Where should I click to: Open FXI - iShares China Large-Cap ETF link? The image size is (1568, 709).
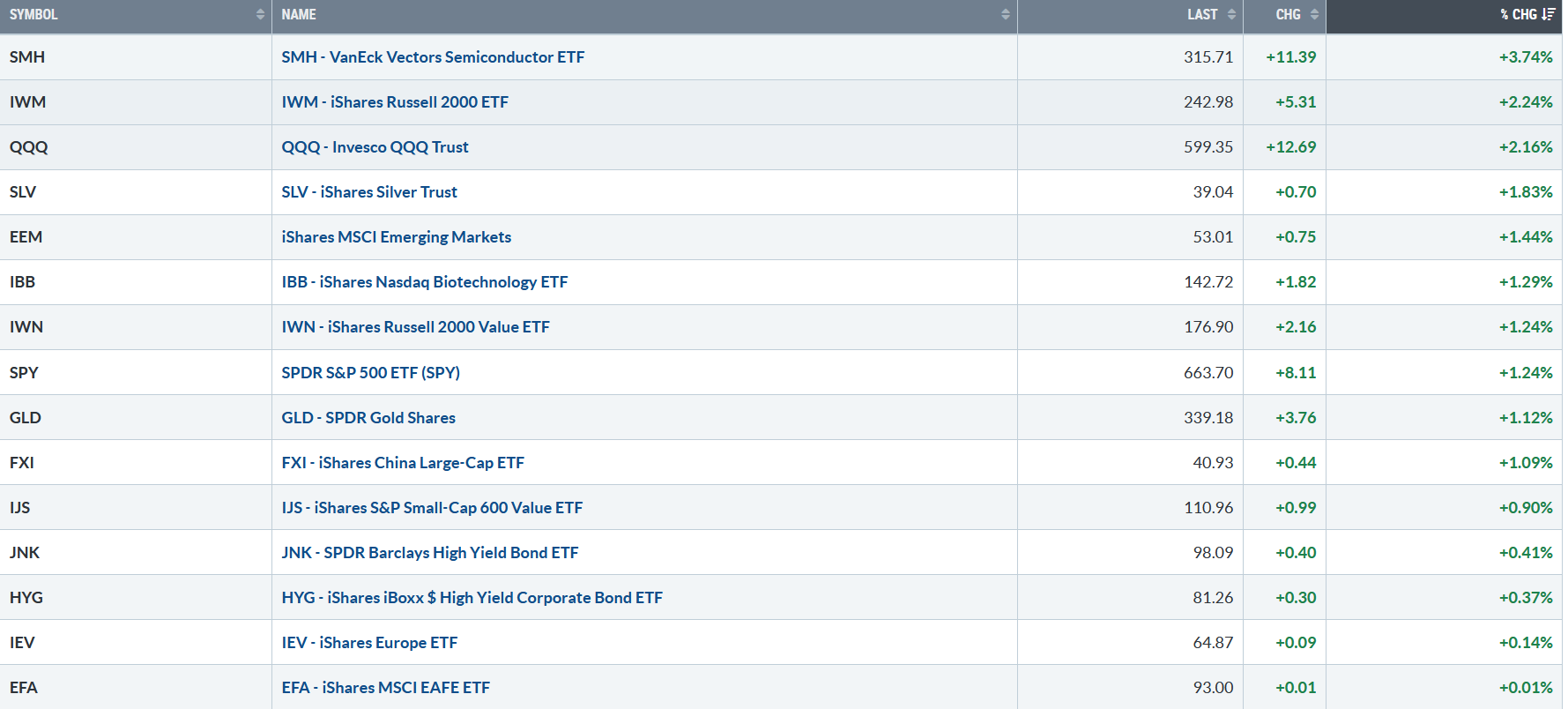pos(403,463)
